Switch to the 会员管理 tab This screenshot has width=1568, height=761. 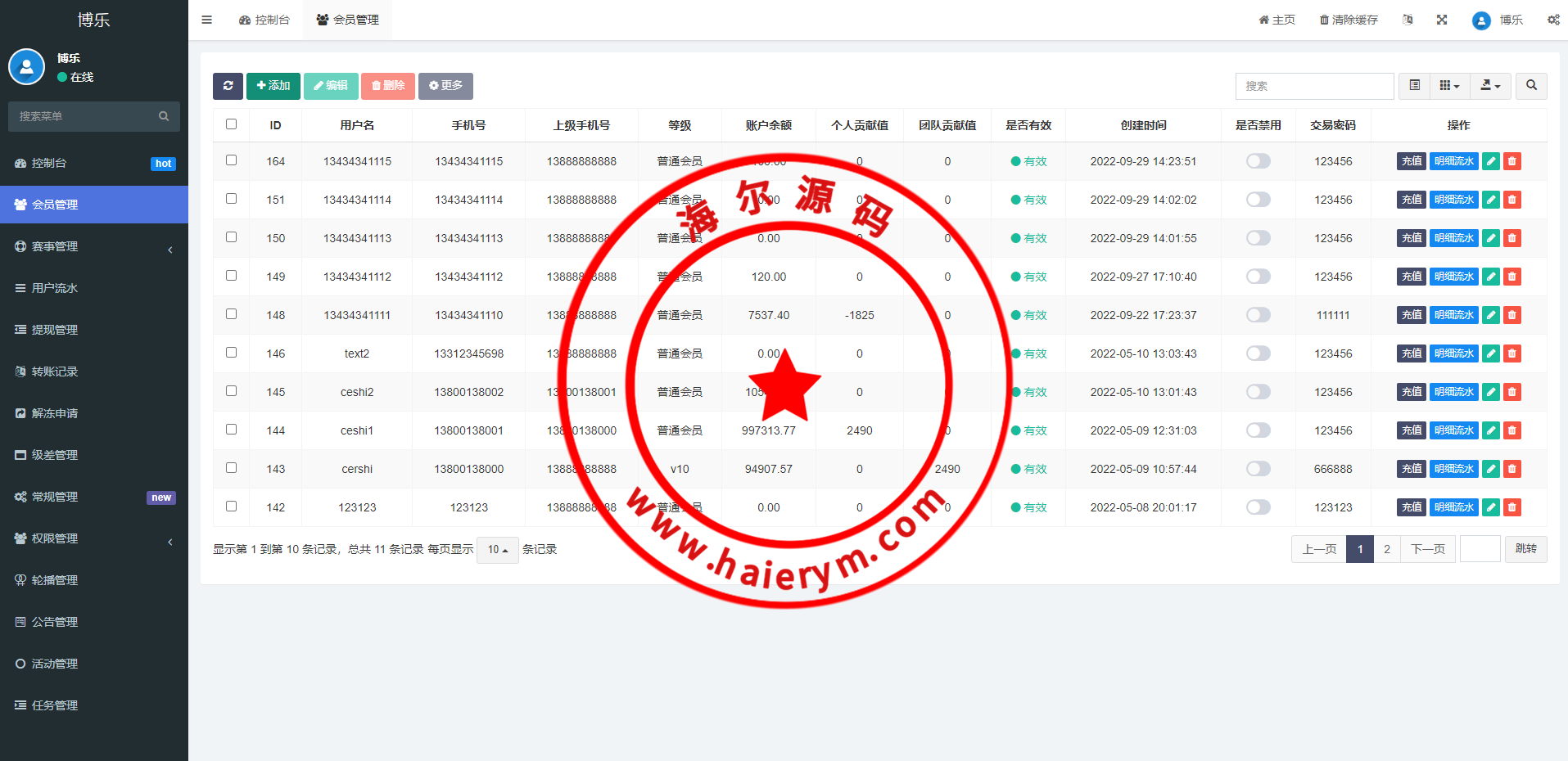coord(347,20)
